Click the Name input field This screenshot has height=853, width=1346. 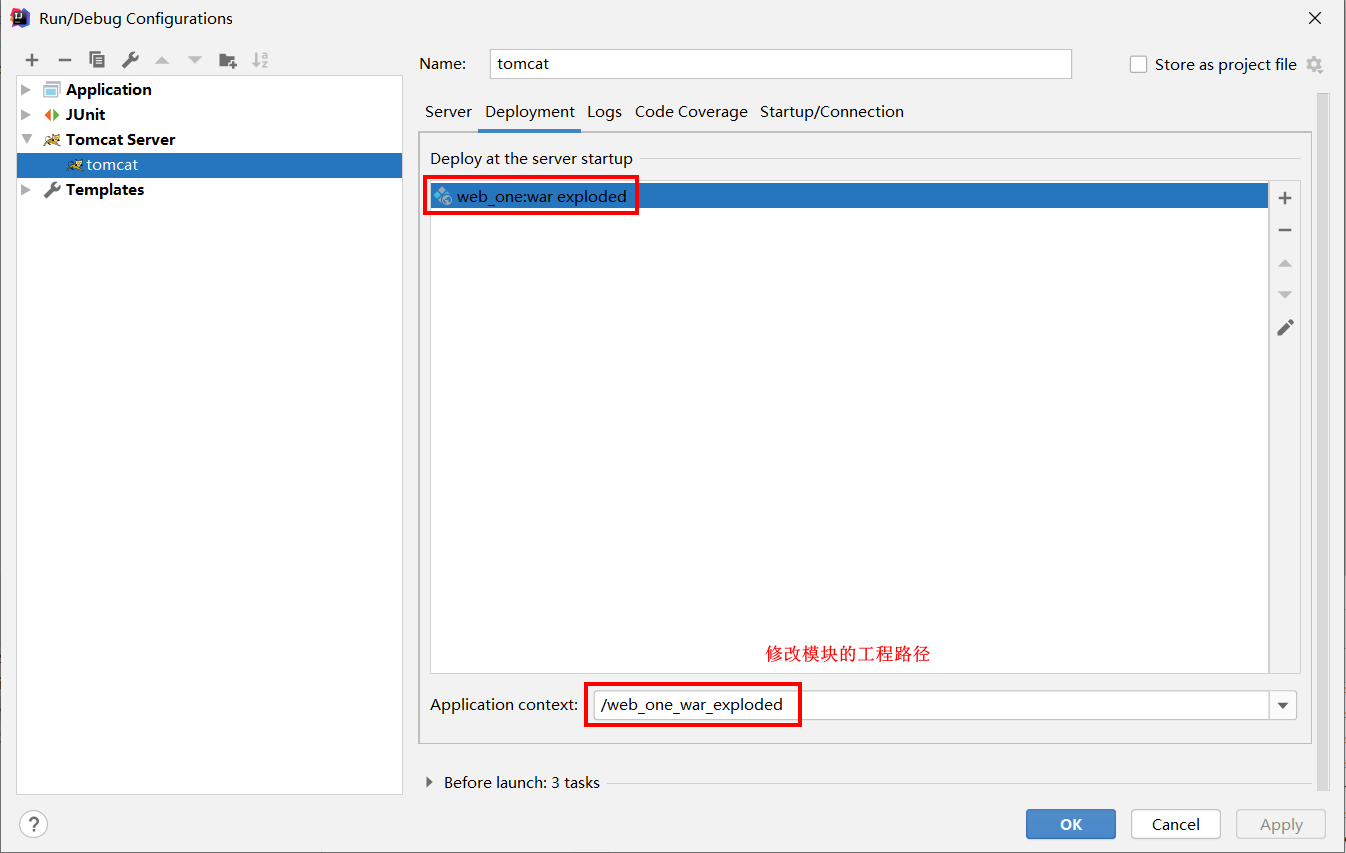(781, 63)
